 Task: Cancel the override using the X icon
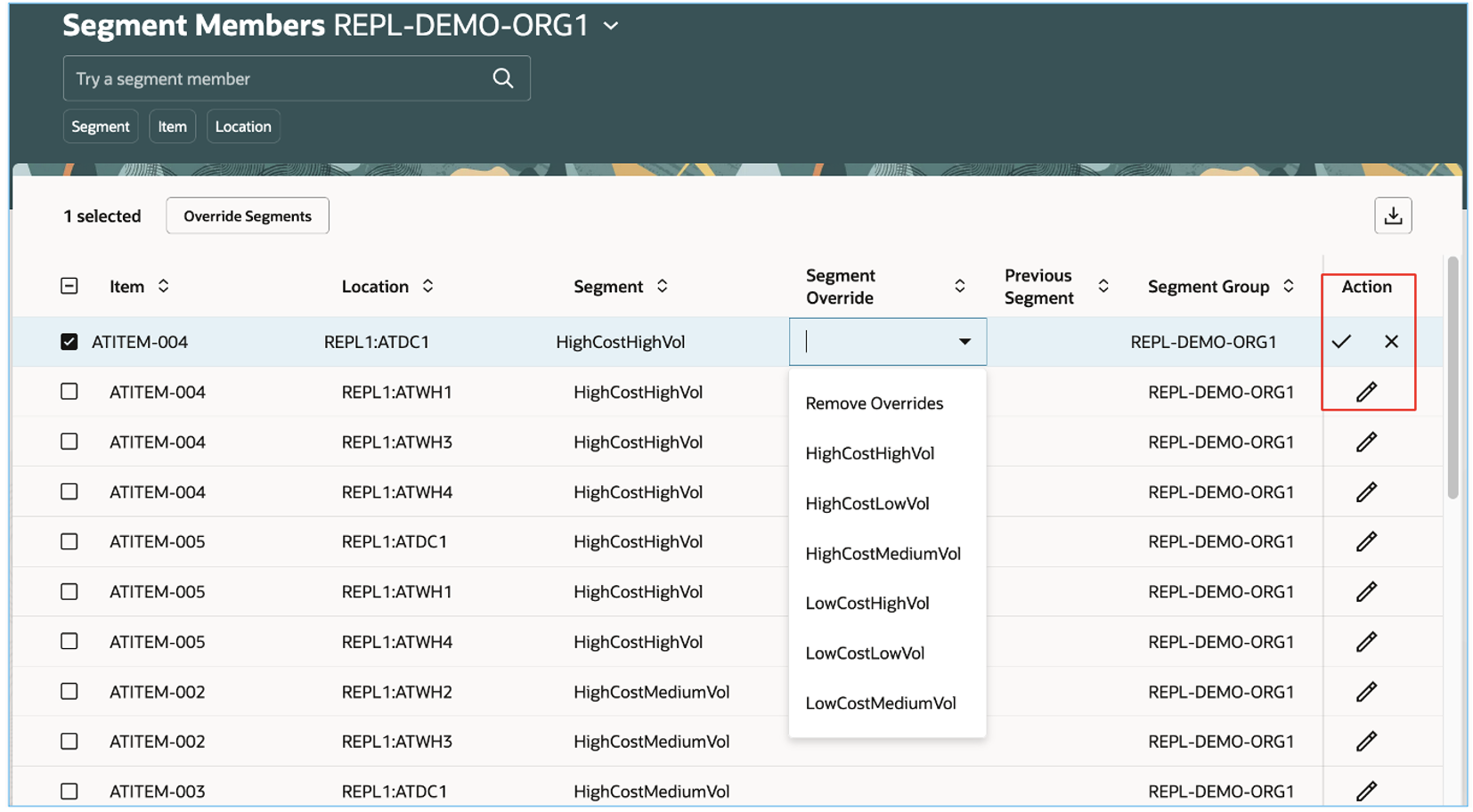[x=1391, y=341]
